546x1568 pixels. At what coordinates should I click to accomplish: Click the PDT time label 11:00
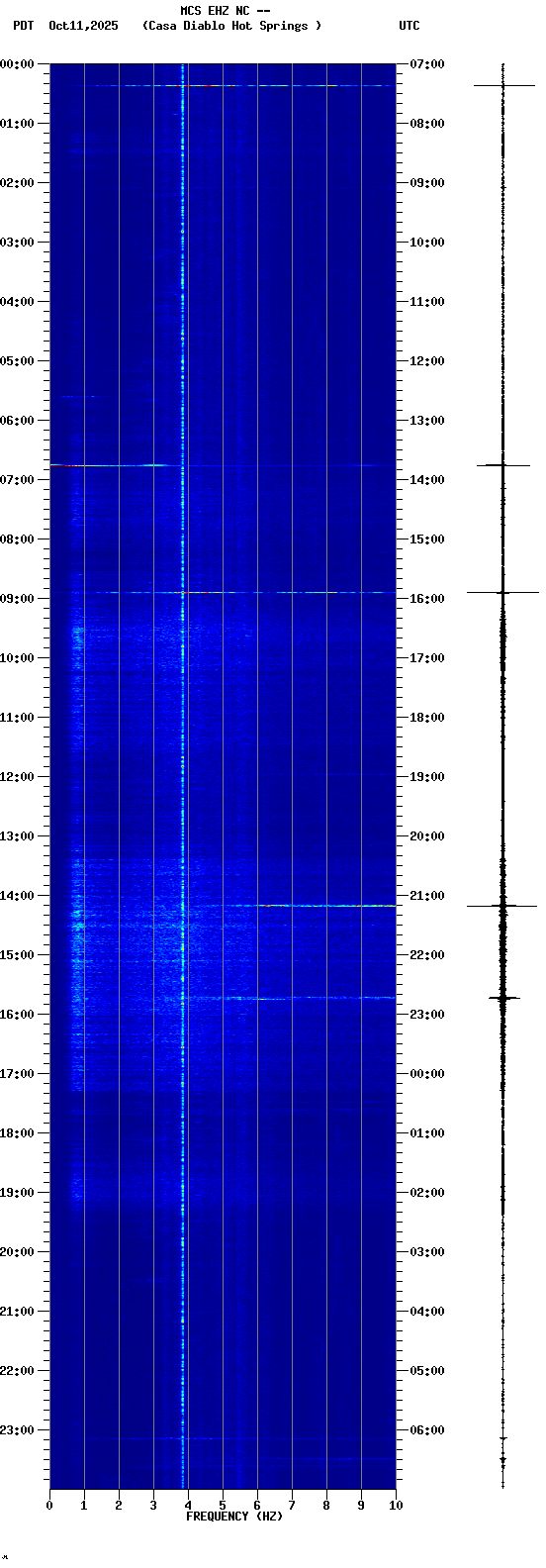tap(18, 718)
